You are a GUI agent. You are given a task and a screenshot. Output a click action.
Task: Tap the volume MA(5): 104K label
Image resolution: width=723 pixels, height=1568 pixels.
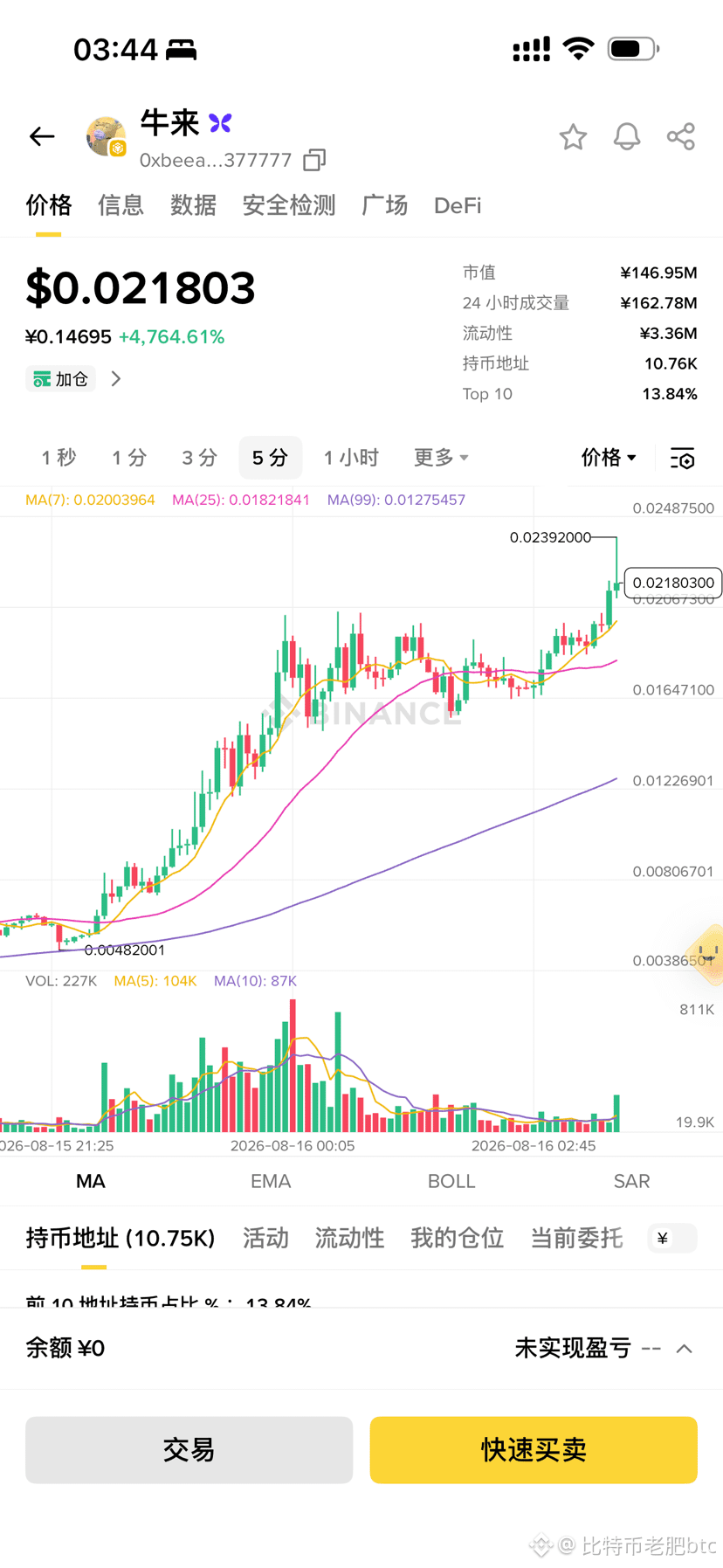[155, 981]
